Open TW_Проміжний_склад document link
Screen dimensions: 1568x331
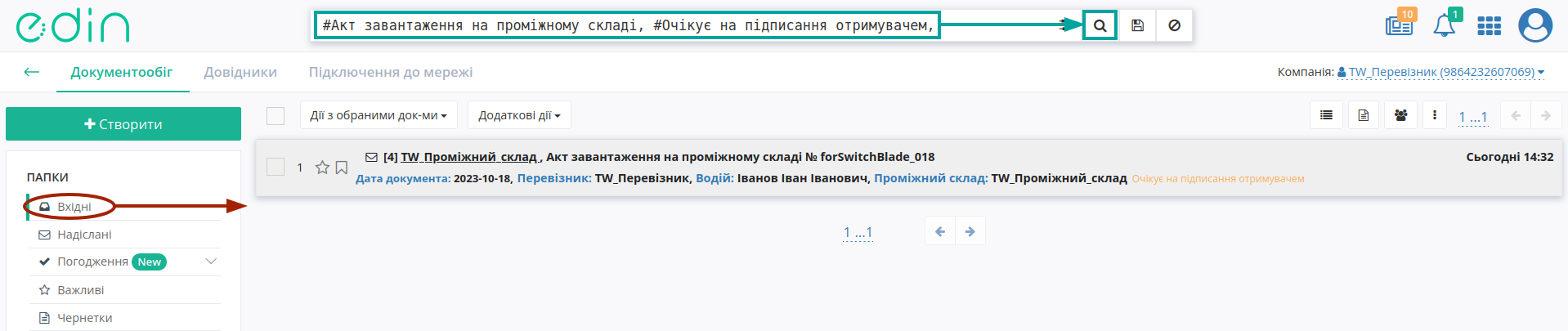468,157
